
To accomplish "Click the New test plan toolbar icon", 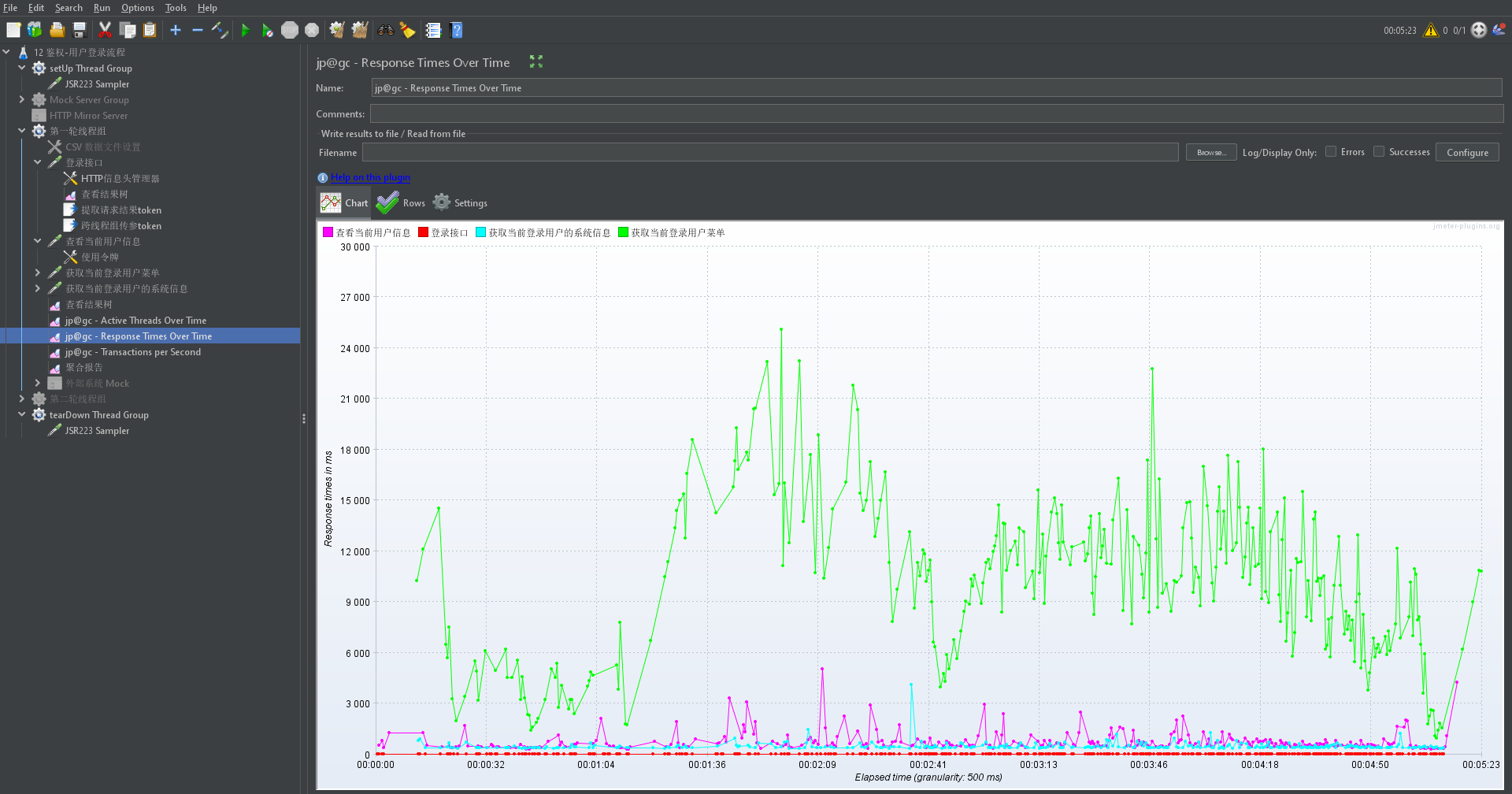I will click(13, 30).
